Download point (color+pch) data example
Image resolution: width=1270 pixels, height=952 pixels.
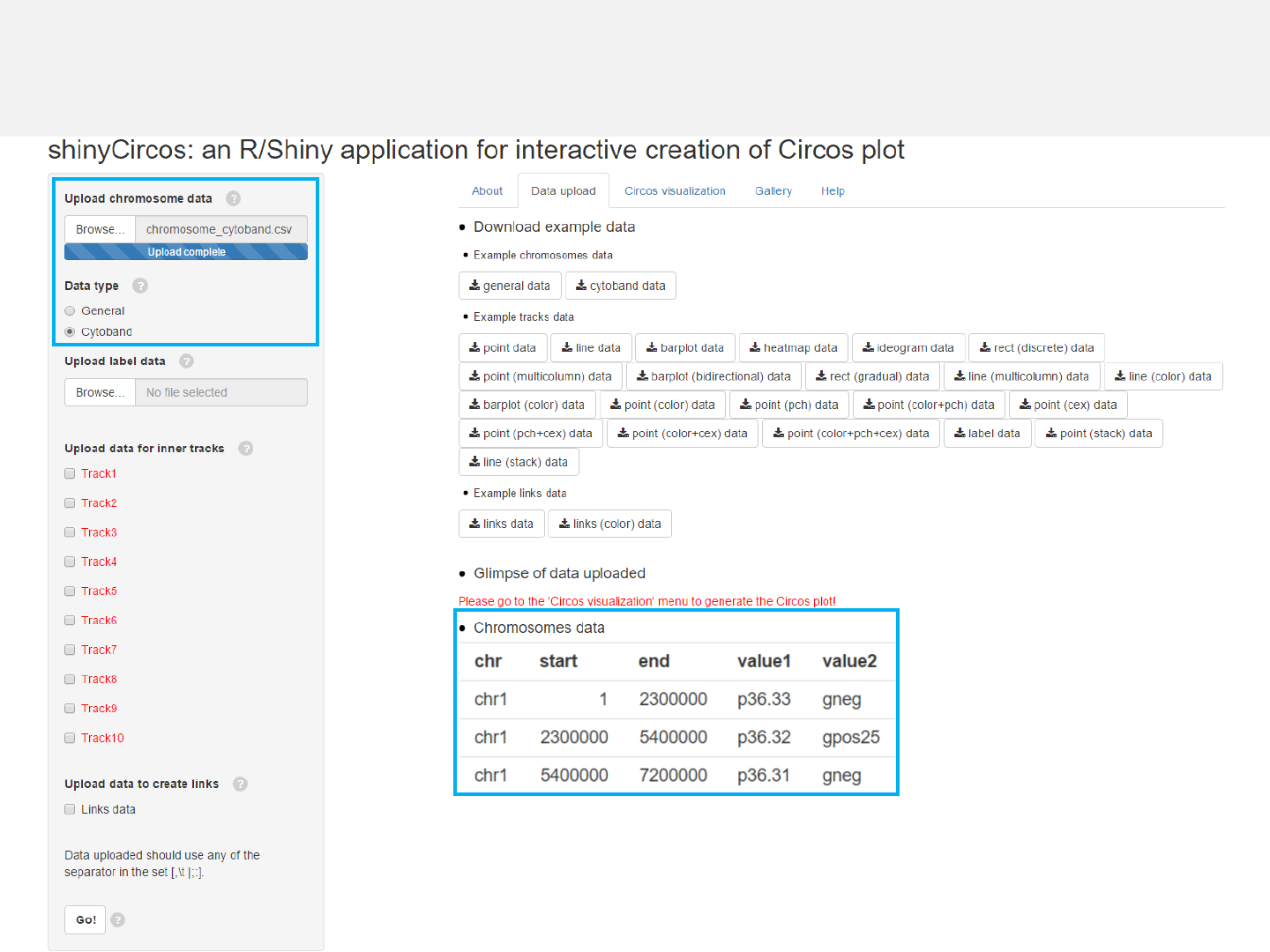(x=930, y=405)
